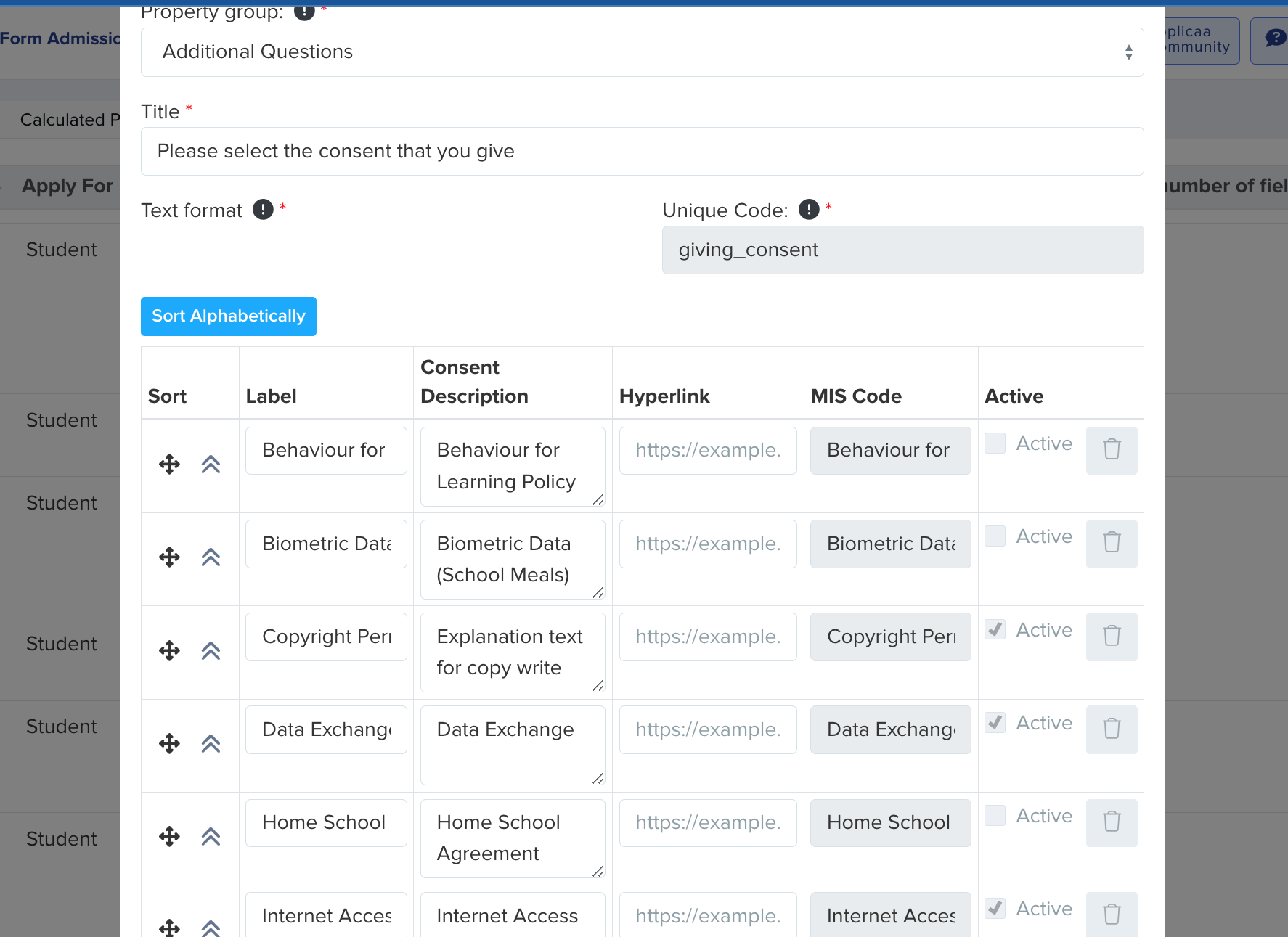Enable Active for Behaviour for Learning Policy
The image size is (1288, 937).
[994, 443]
